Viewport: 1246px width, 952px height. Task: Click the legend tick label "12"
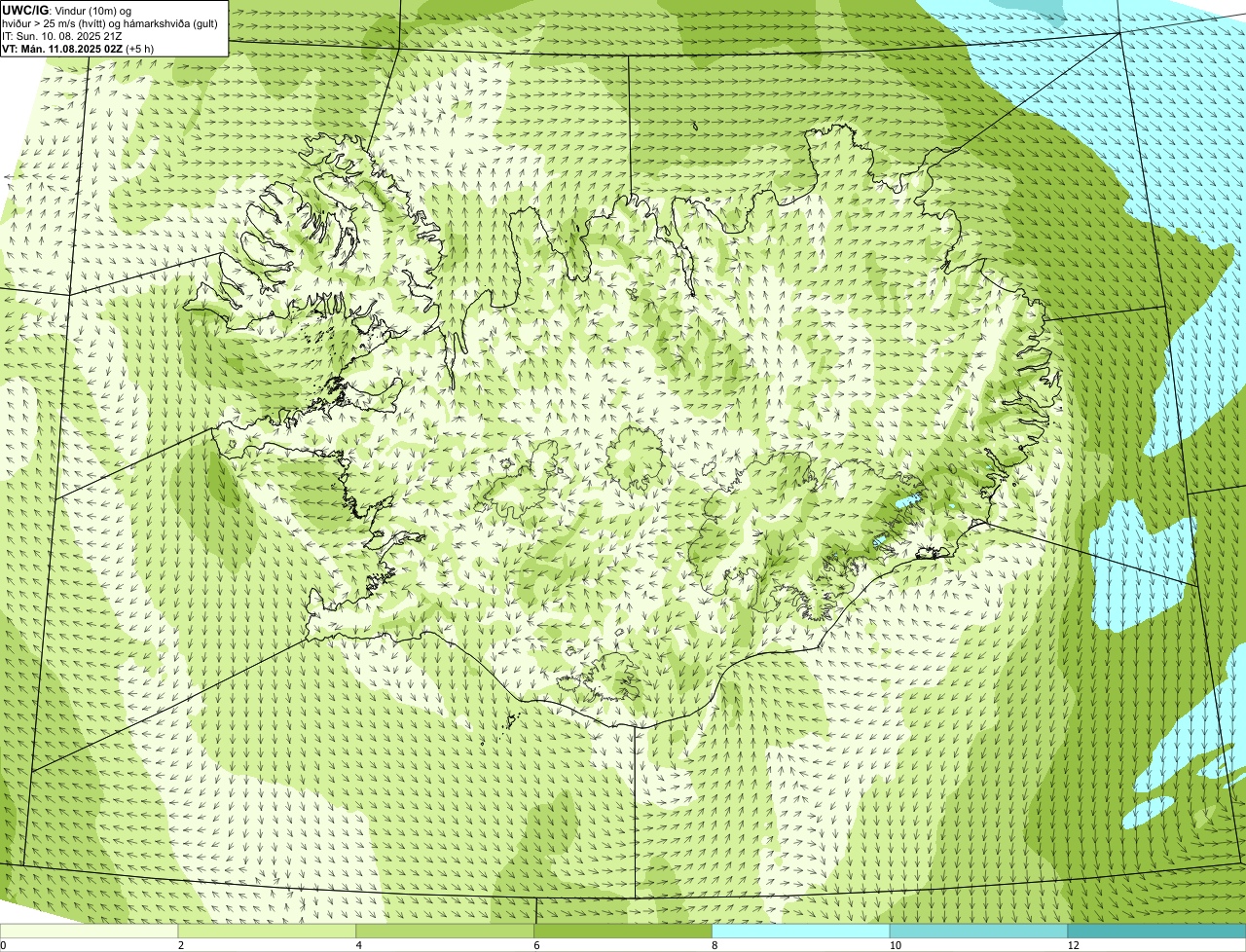(1073, 945)
